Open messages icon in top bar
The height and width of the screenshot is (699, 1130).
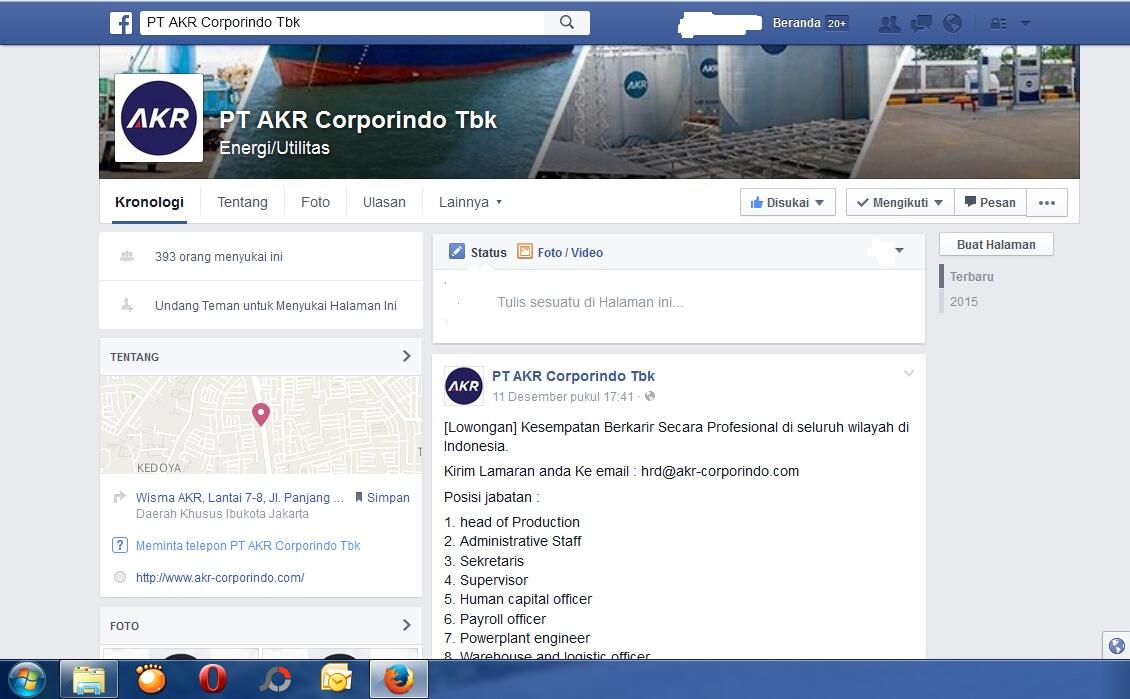tap(921, 24)
